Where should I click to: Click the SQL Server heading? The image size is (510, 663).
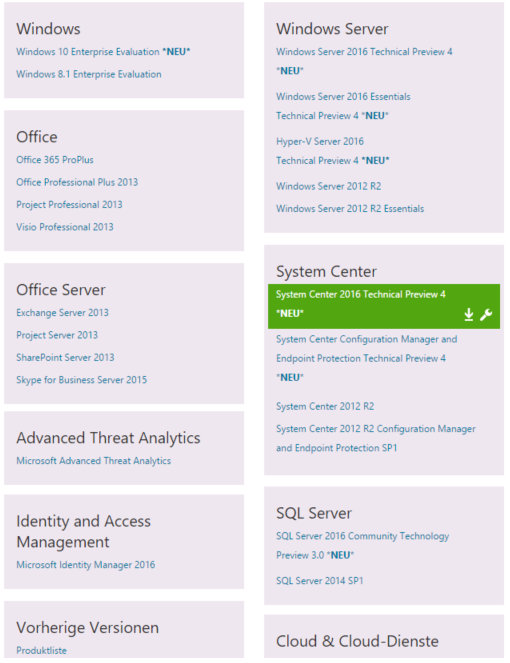(314, 513)
